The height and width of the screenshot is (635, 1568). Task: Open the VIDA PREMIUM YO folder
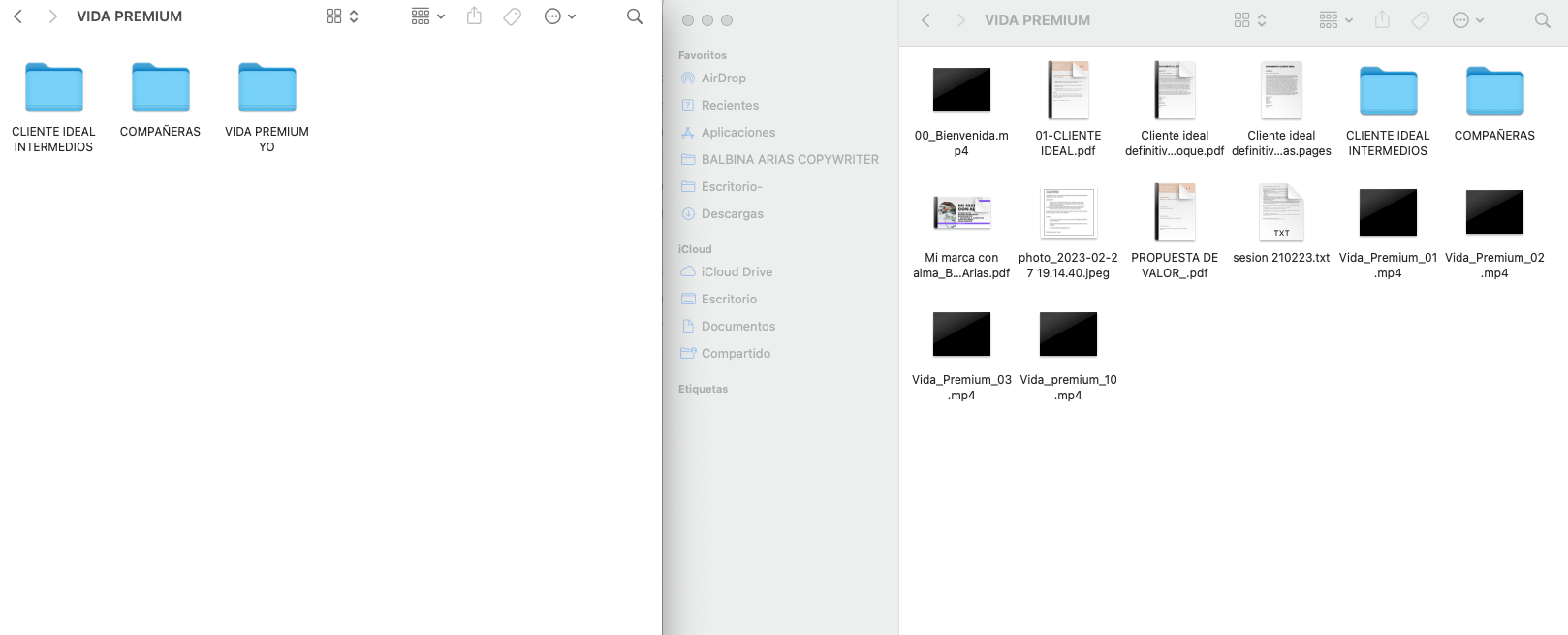coord(267,89)
